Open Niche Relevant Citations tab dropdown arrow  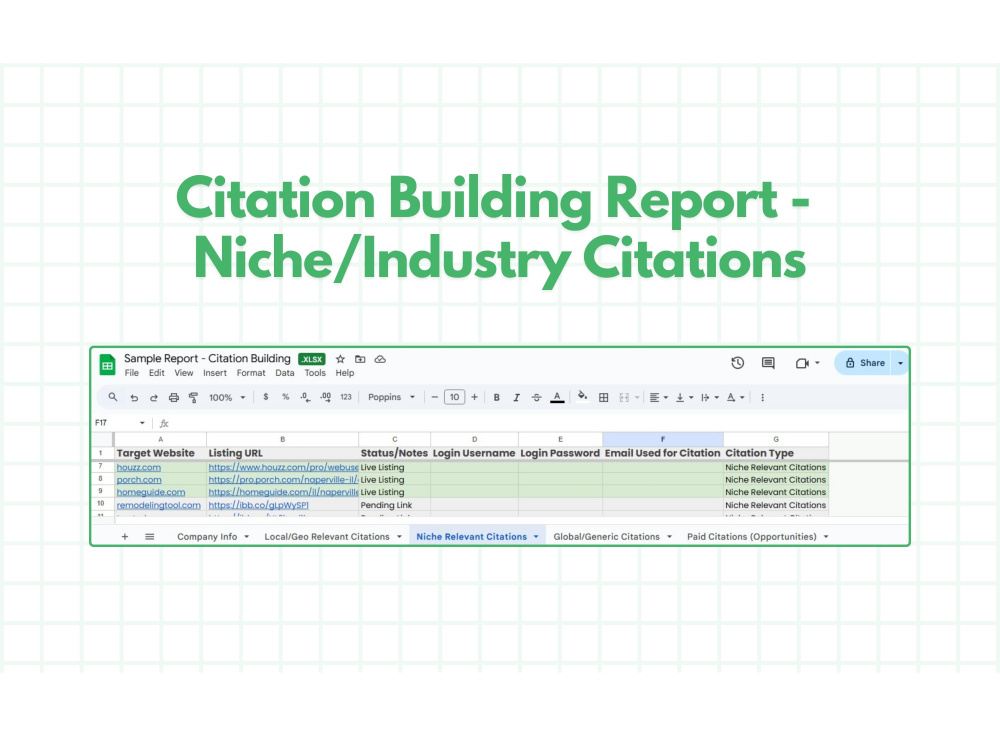536,537
